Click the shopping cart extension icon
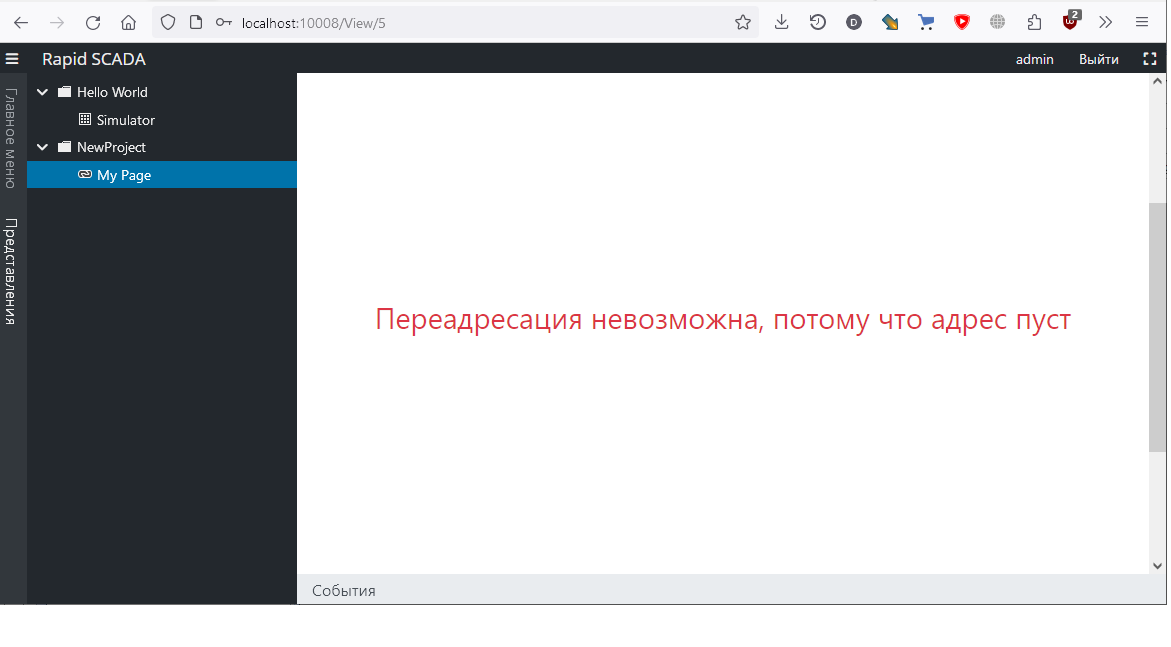 pyautogui.click(x=926, y=22)
